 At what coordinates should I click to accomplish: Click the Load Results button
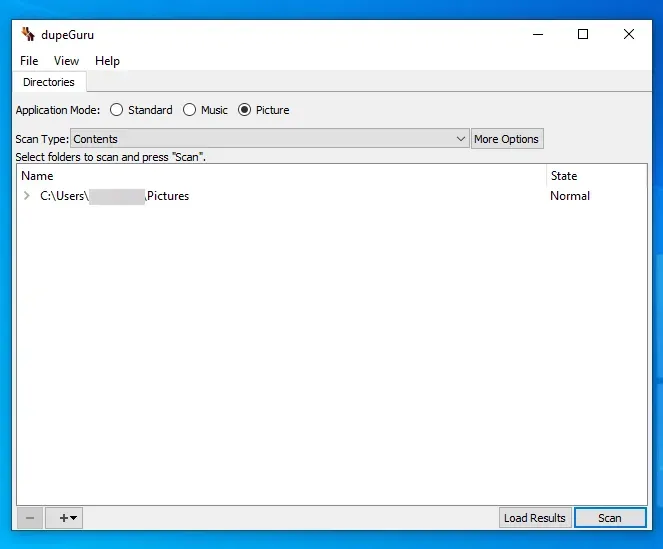click(x=535, y=518)
